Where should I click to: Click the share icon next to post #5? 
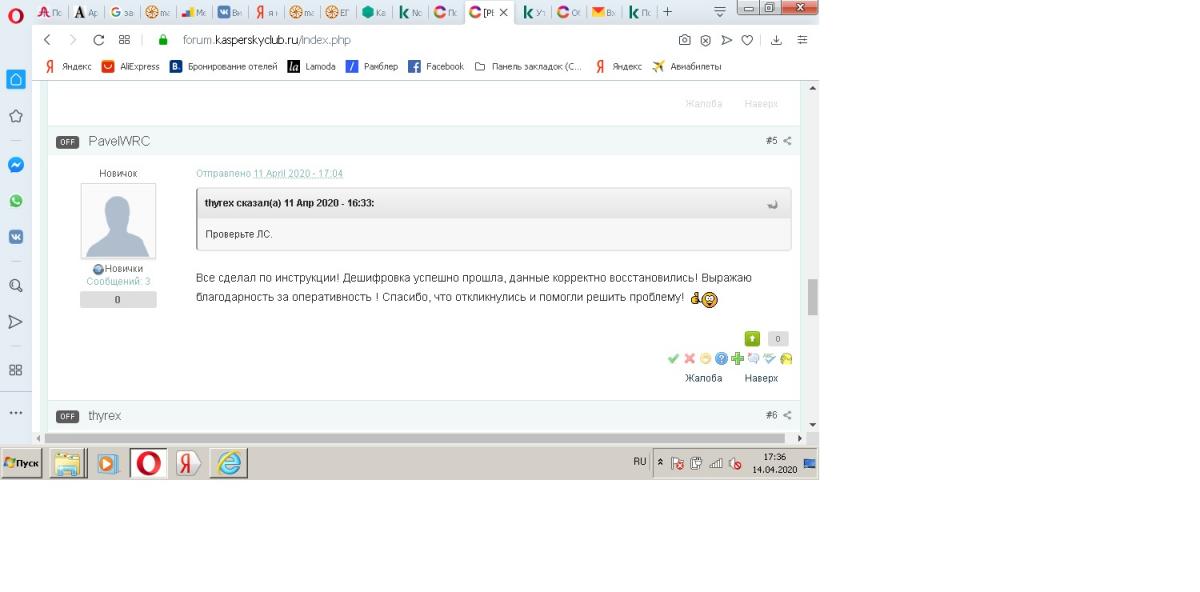click(x=788, y=141)
